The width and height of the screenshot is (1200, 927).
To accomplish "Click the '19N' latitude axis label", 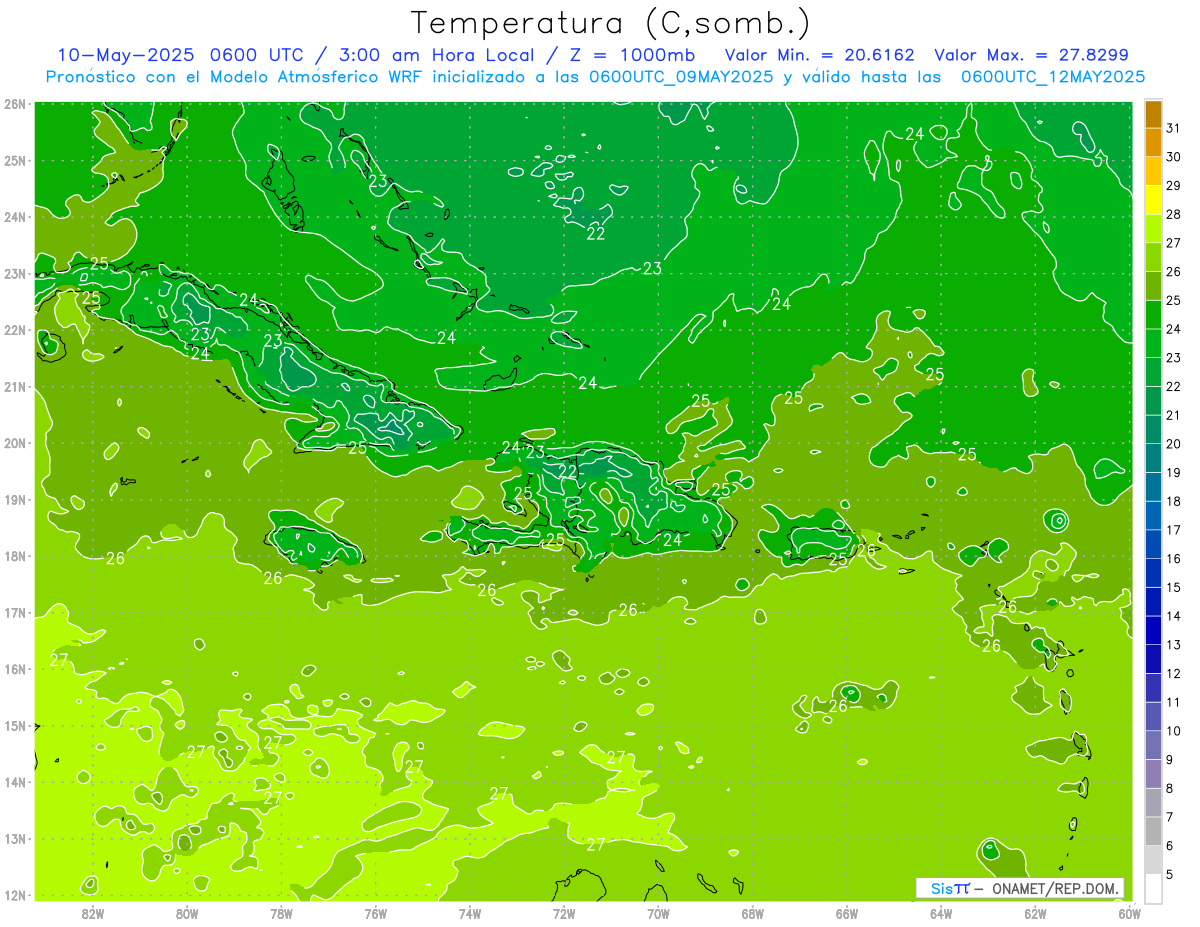I will 14,499.
